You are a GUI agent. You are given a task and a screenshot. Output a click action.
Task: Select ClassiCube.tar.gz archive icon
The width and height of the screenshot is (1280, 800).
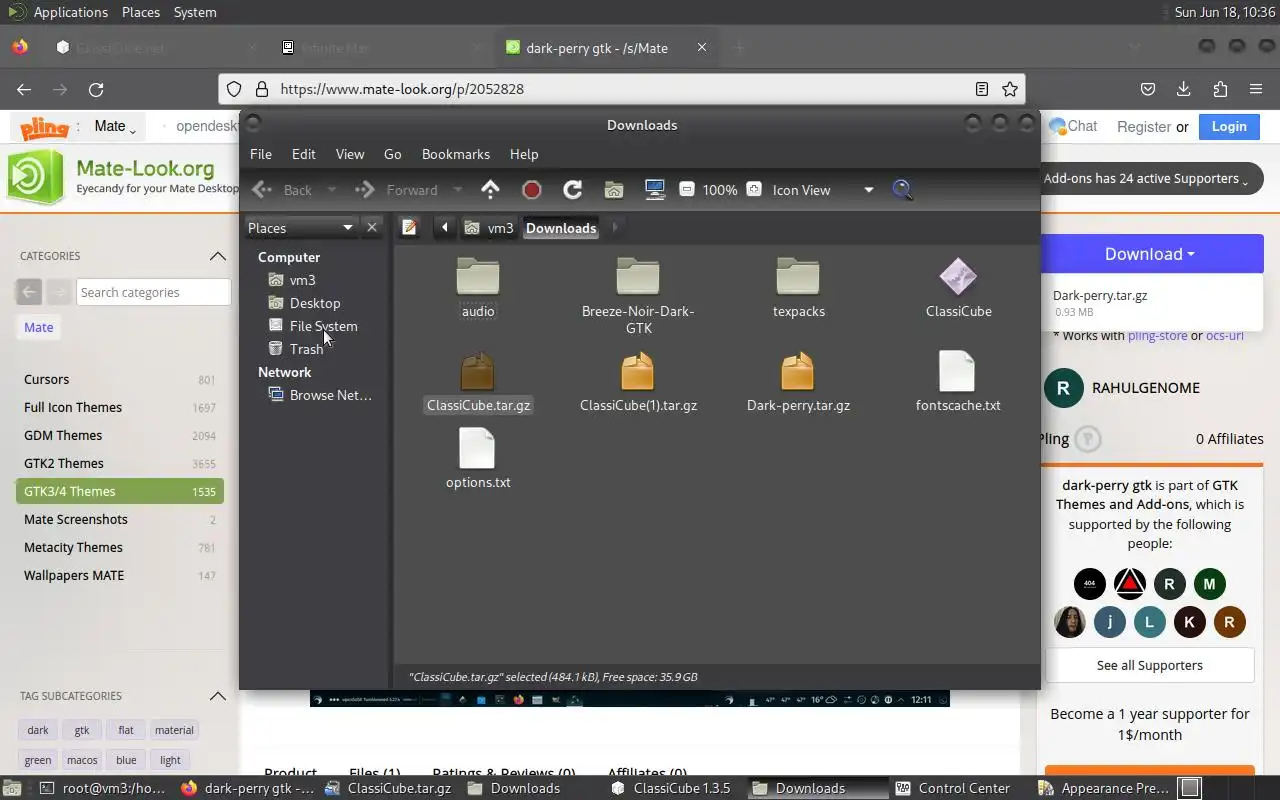point(478,371)
